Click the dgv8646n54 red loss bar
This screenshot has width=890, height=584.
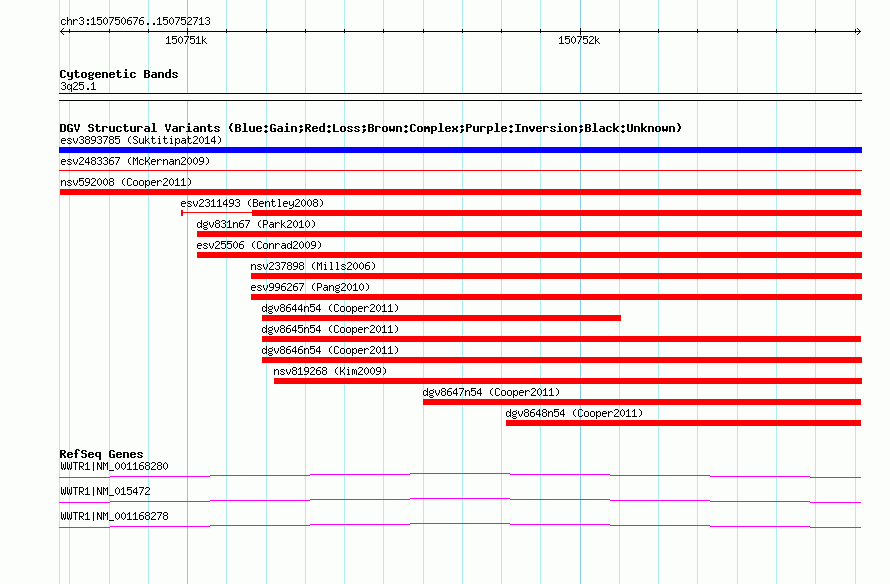click(x=561, y=360)
